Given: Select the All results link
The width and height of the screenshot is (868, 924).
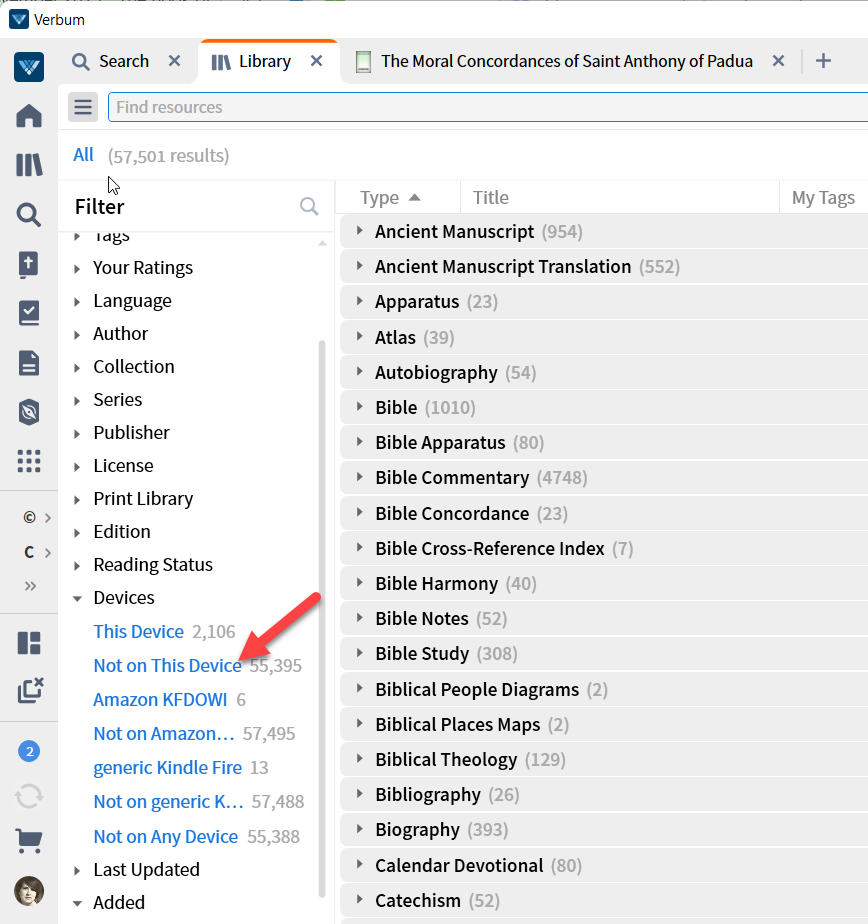Looking at the screenshot, I should point(83,155).
